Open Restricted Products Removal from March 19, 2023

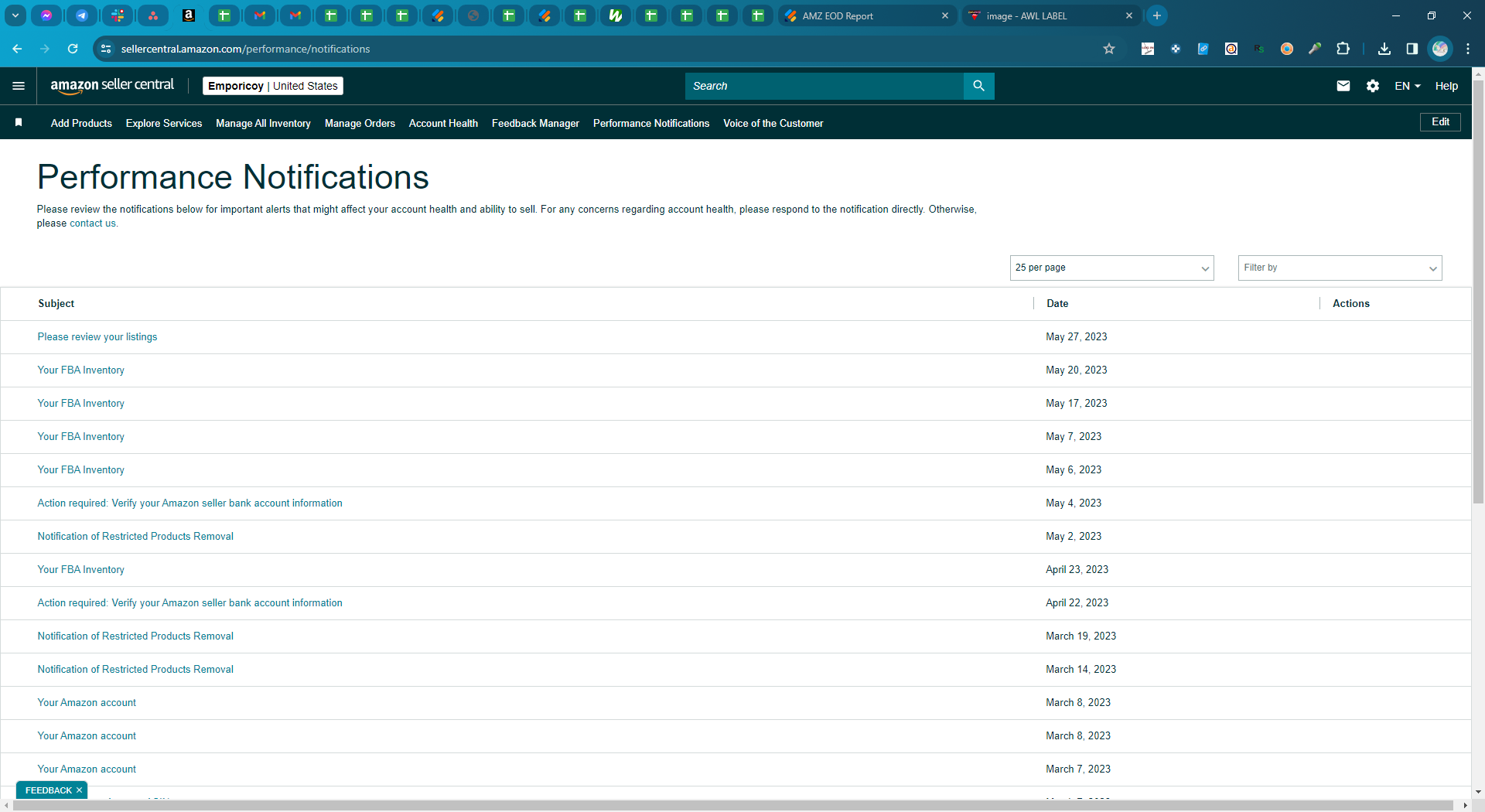[x=135, y=636]
